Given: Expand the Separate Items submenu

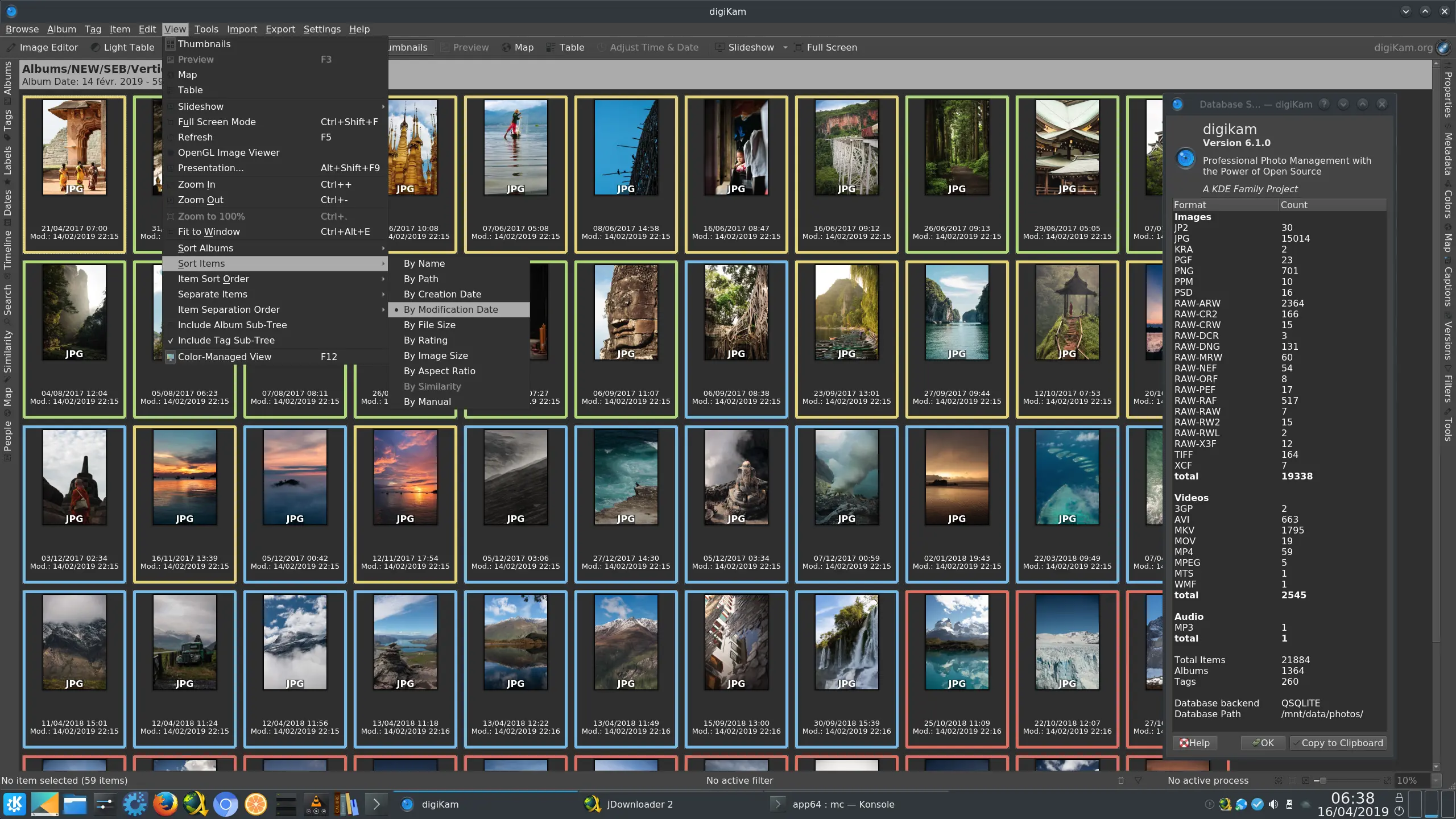Looking at the screenshot, I should 212,294.
